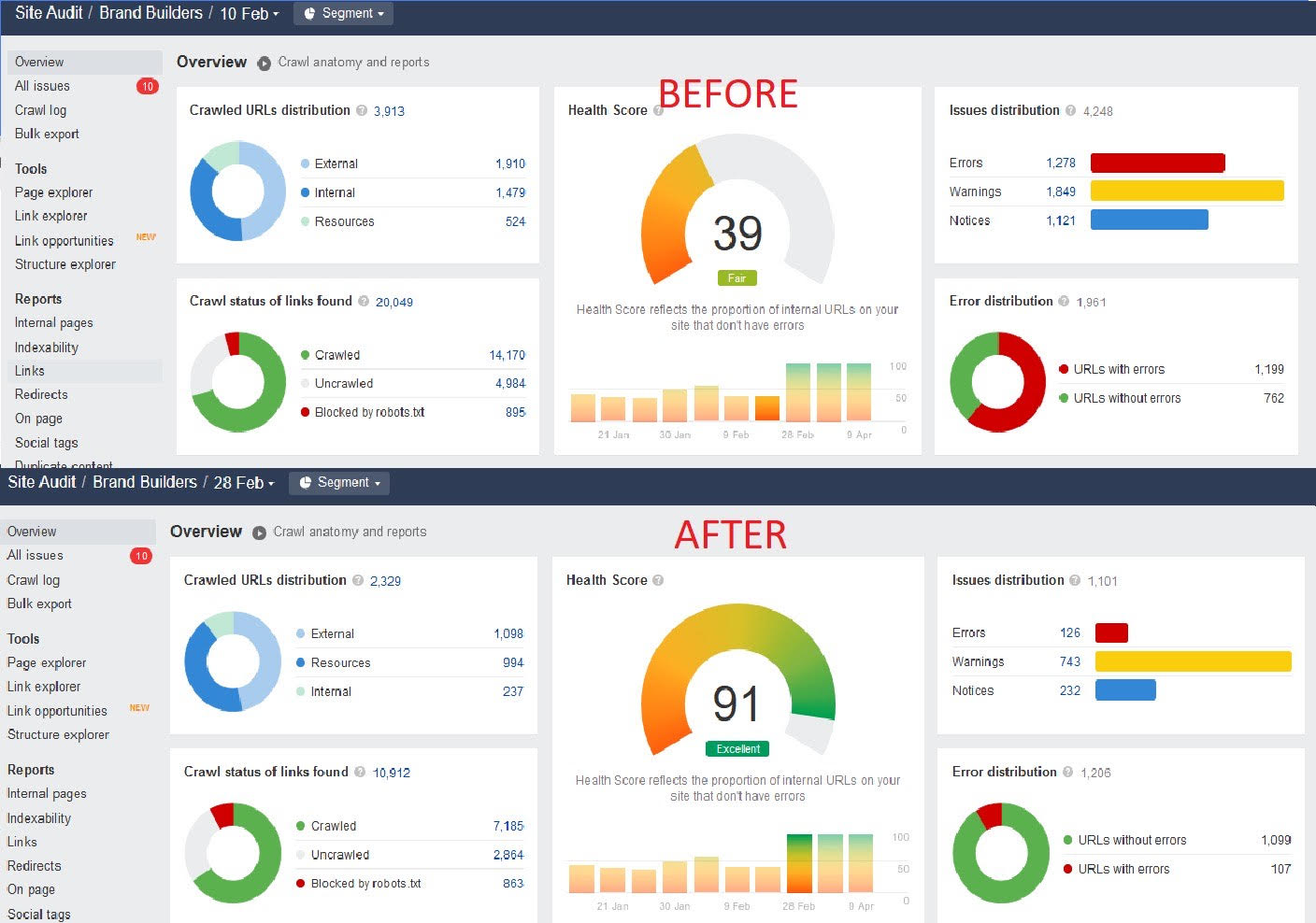Click URLs without errors count 1,099
This screenshot has width=1316, height=923.
coord(1276,840)
